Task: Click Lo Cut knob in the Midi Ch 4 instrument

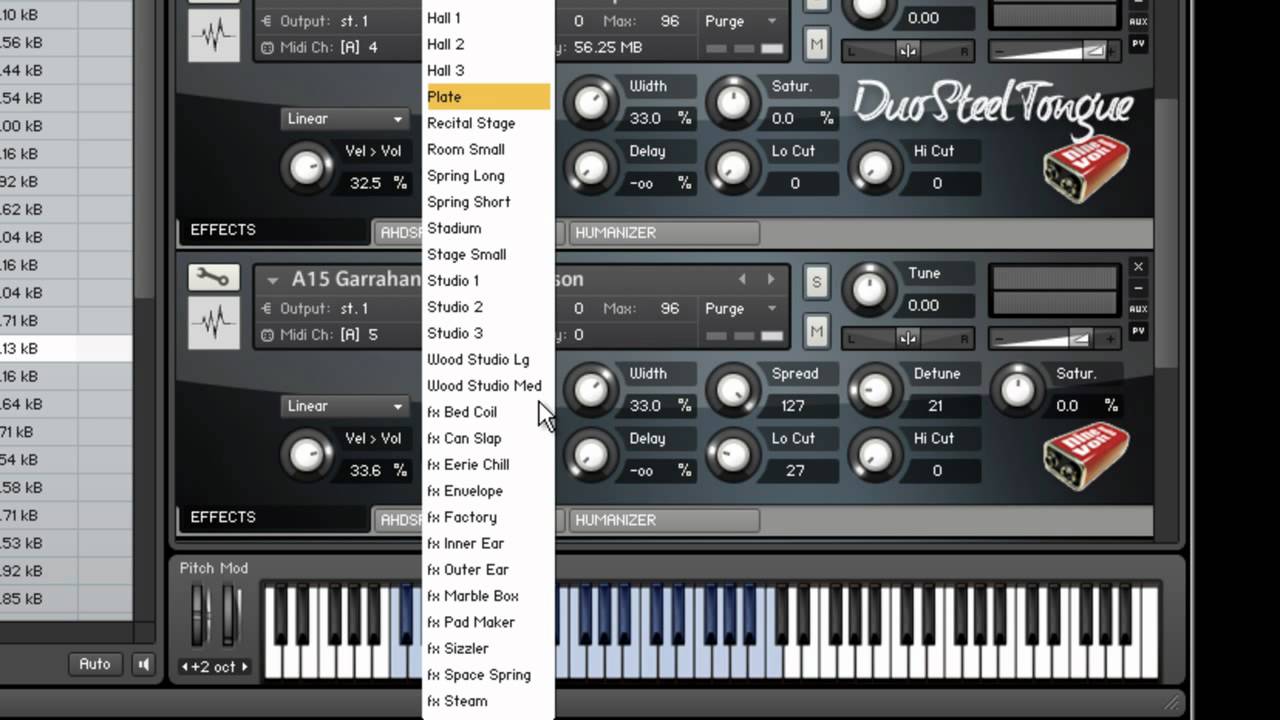Action: click(733, 167)
